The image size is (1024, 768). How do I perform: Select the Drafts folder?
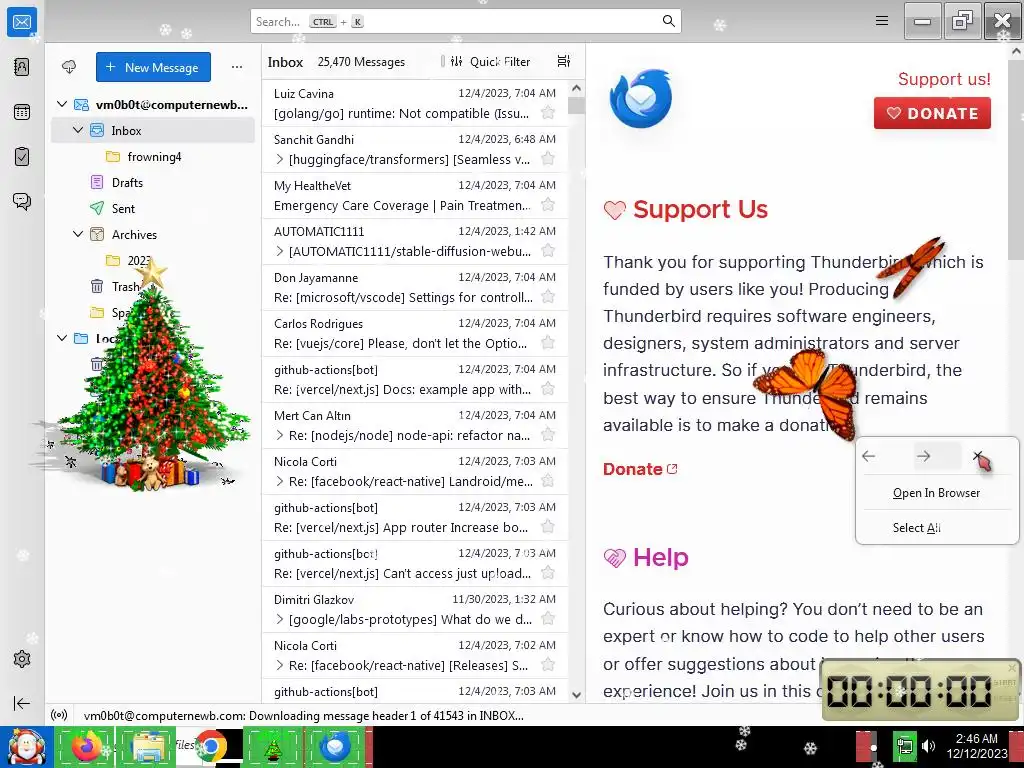tap(153, 183)
